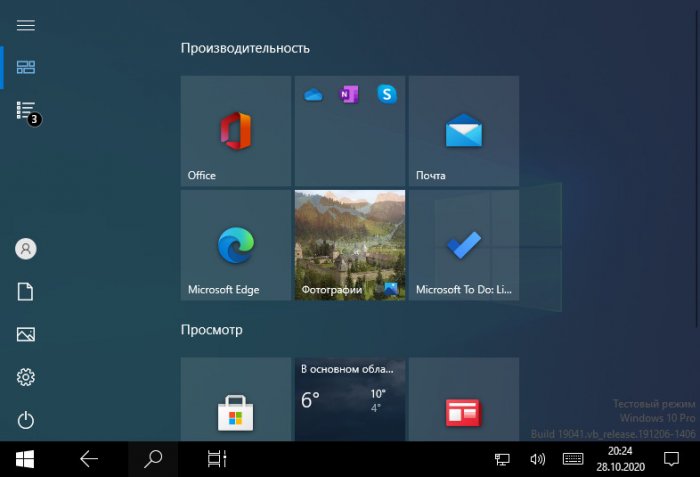Click the Просмотр group header
700x477 pixels.
(212, 330)
